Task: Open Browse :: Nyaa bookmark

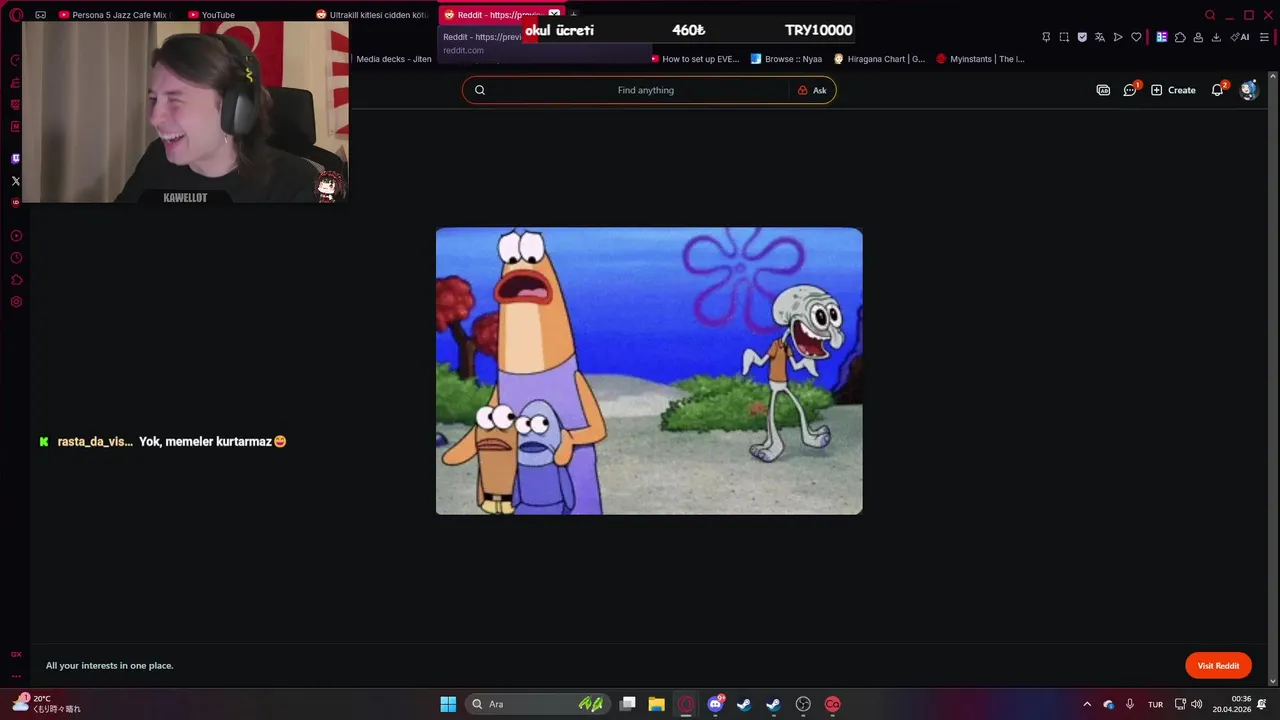Action: pos(786,59)
